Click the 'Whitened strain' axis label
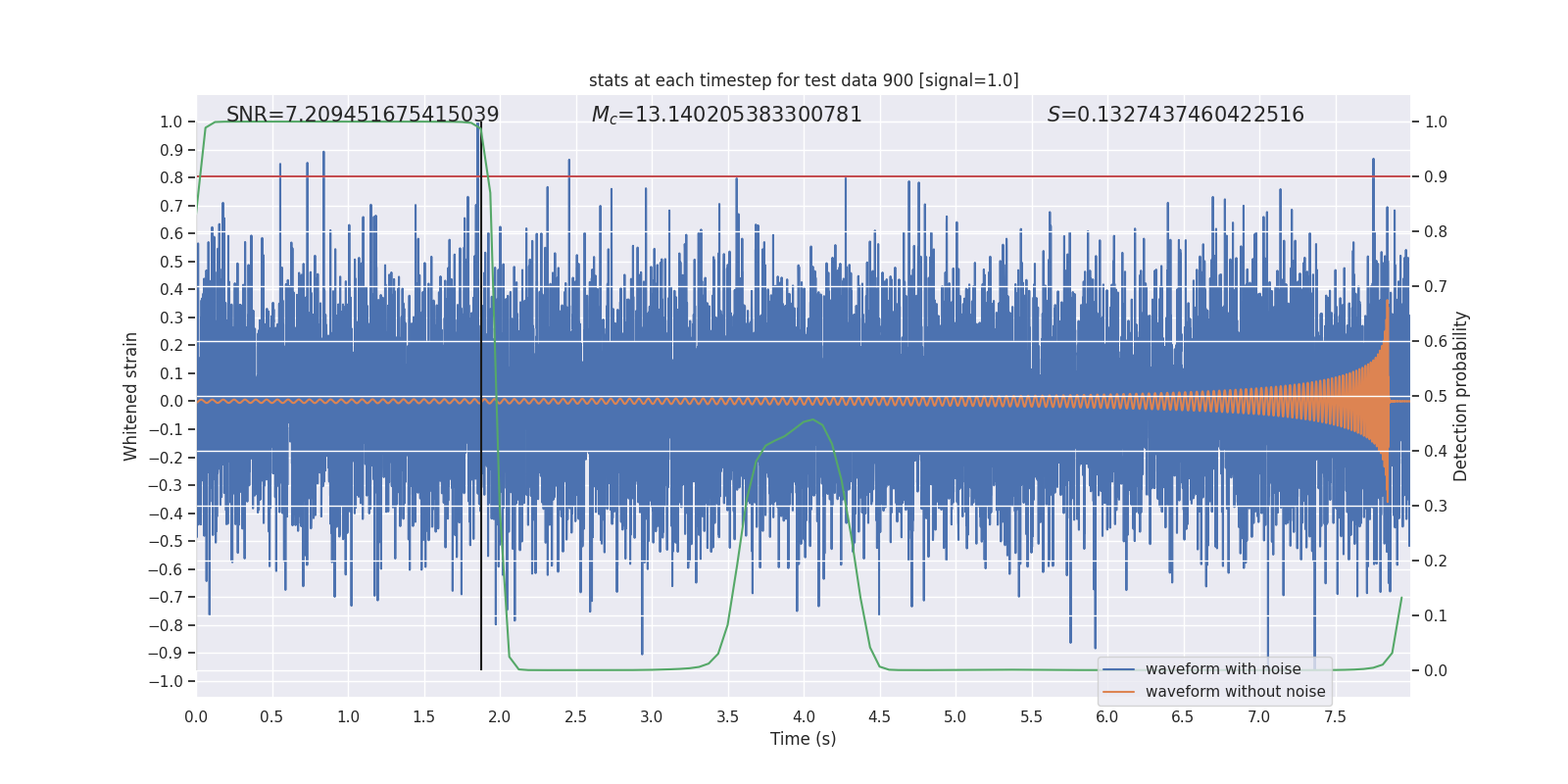This screenshot has height=784, width=1568. (x=130, y=397)
